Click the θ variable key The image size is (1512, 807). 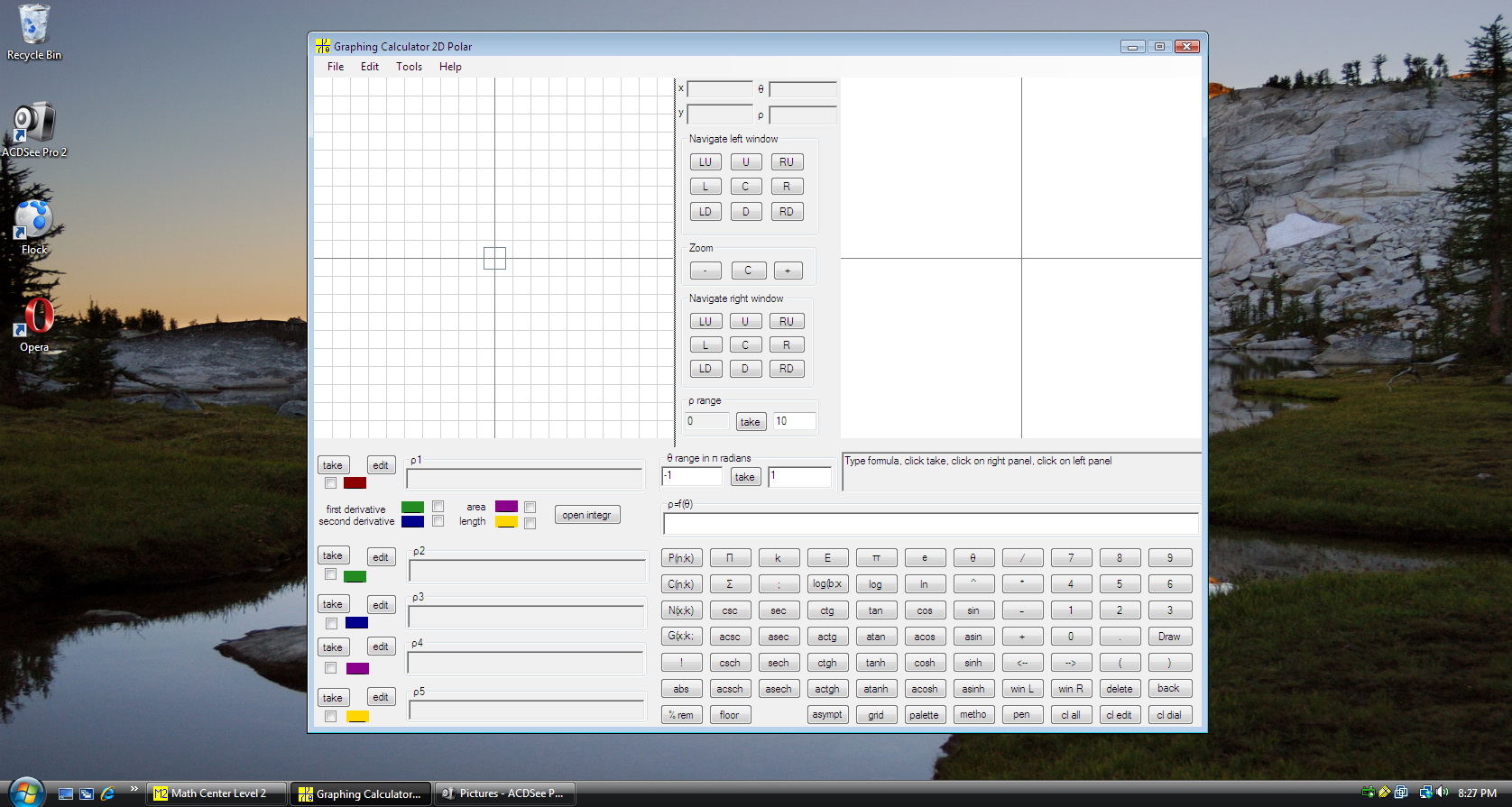pyautogui.click(x=973, y=558)
